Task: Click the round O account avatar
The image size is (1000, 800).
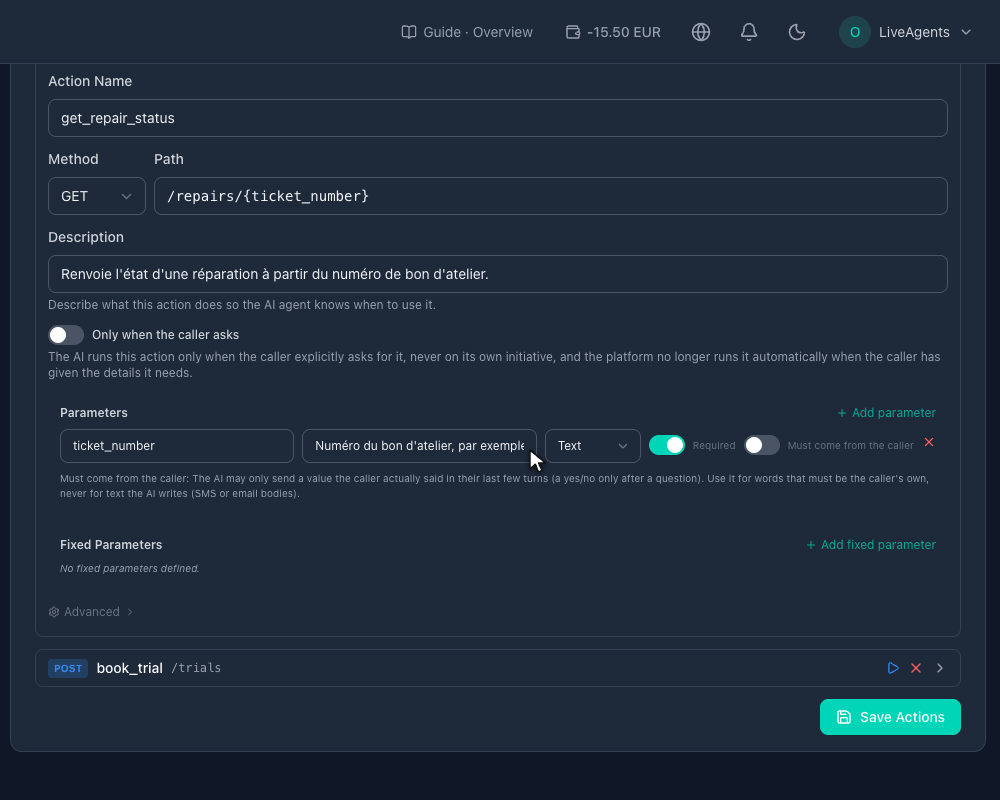Action: (855, 32)
